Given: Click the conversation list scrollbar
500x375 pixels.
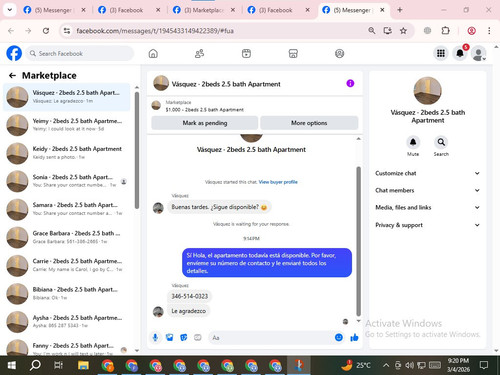Looking at the screenshot, I should tap(137, 150).
